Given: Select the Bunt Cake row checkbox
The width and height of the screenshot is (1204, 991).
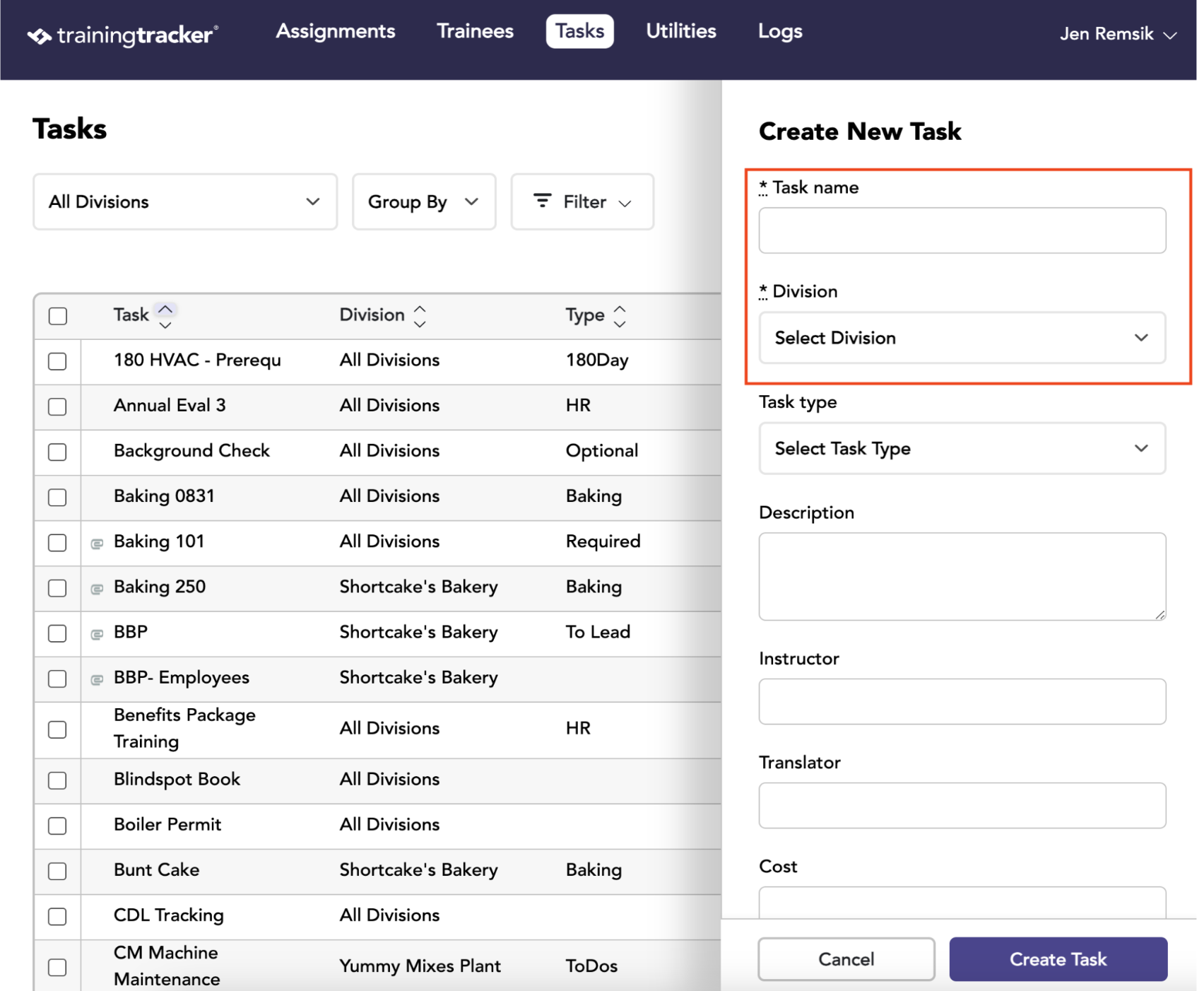Looking at the screenshot, I should click(x=57, y=871).
